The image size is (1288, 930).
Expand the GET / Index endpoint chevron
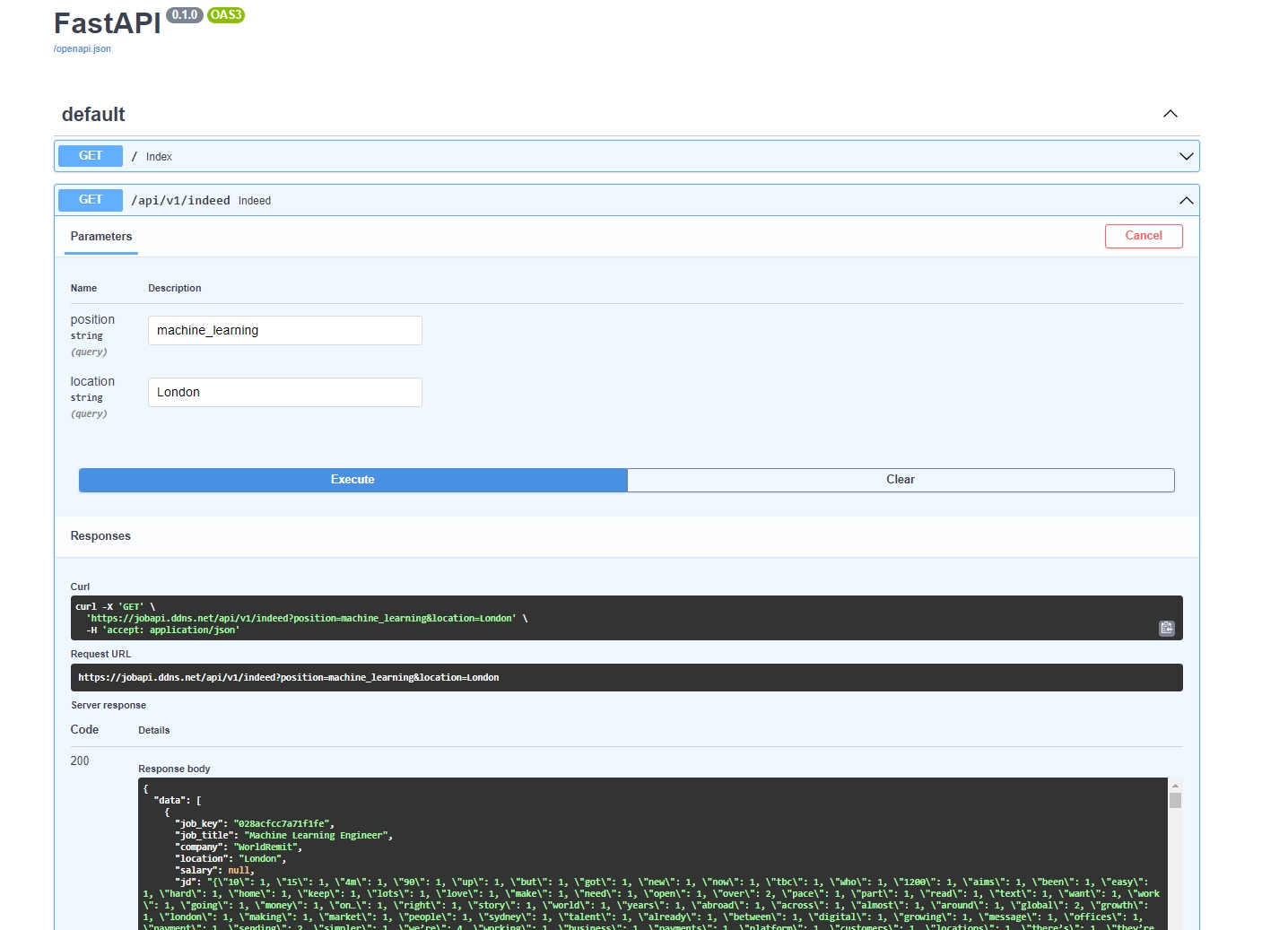click(1186, 156)
